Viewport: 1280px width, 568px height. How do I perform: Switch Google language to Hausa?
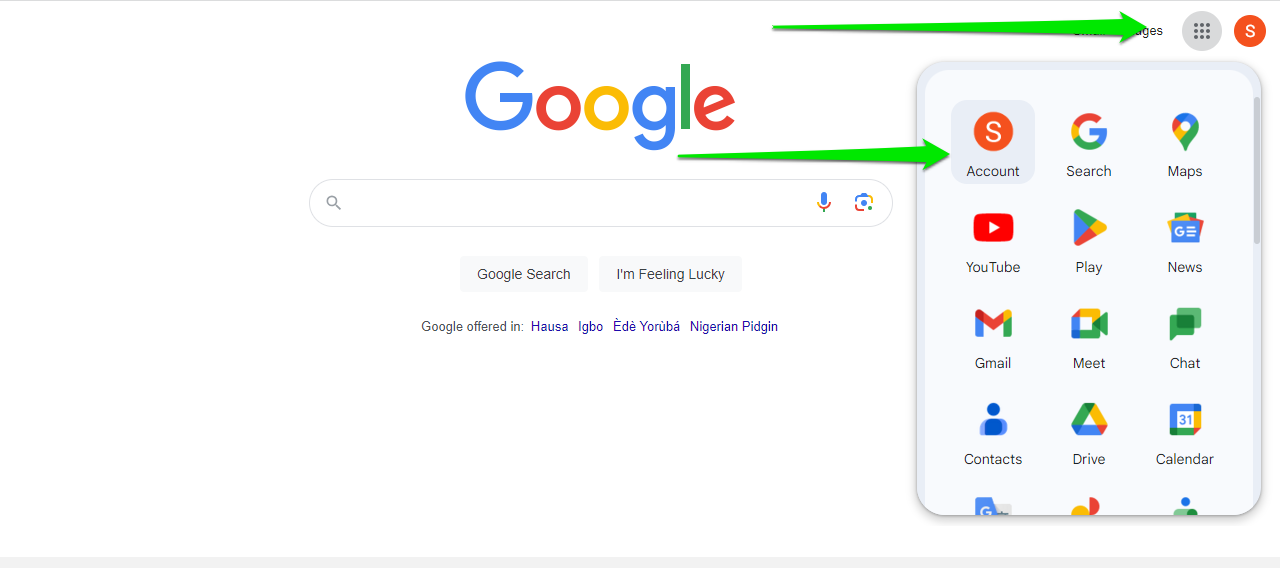click(549, 326)
